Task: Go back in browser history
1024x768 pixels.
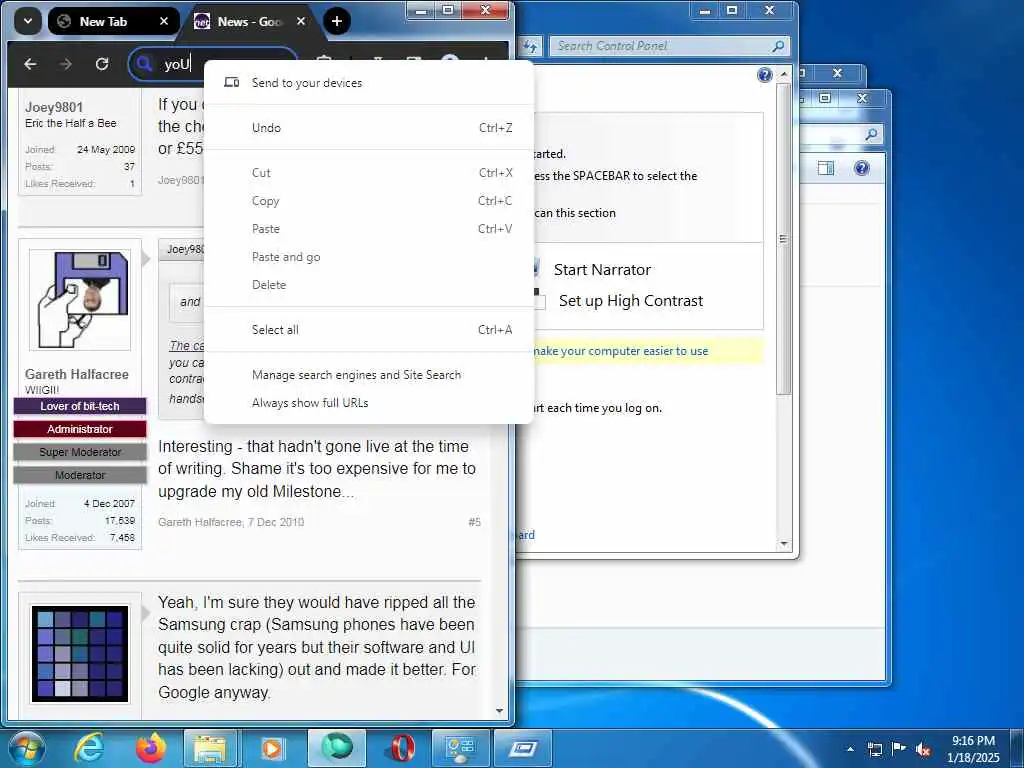Action: pyautogui.click(x=30, y=64)
